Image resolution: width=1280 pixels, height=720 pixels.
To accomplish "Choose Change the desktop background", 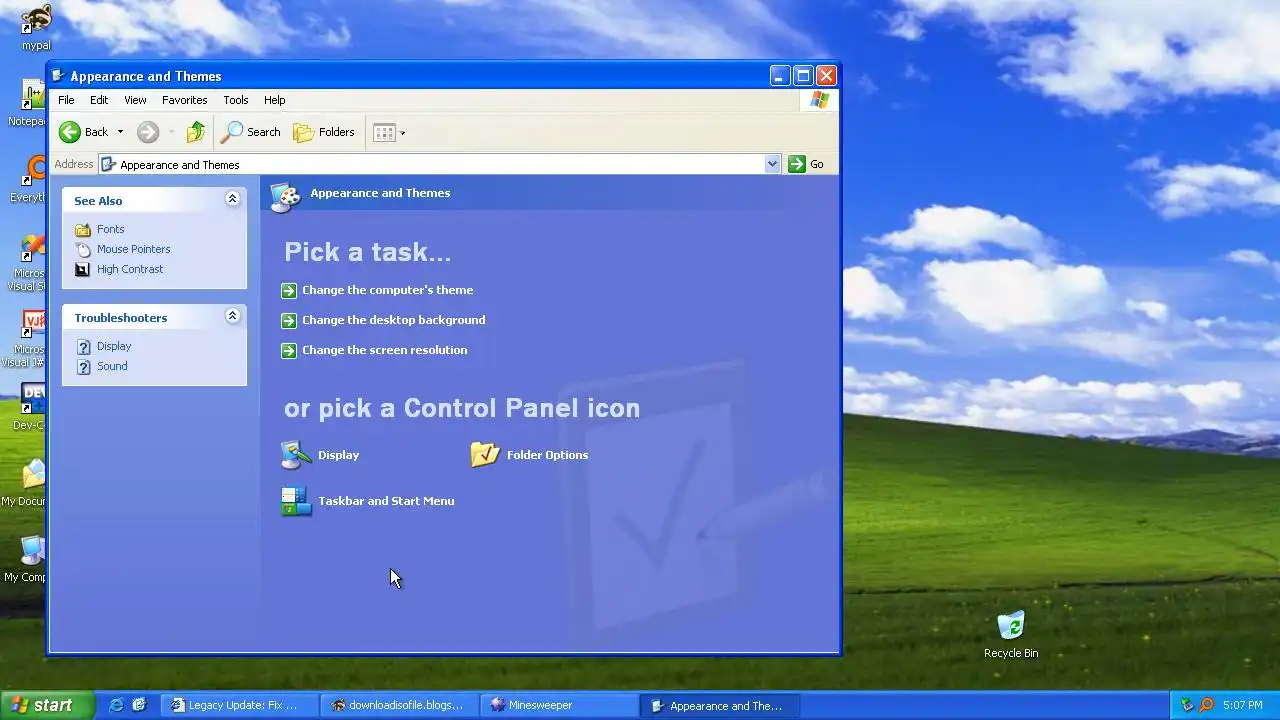I will (394, 320).
